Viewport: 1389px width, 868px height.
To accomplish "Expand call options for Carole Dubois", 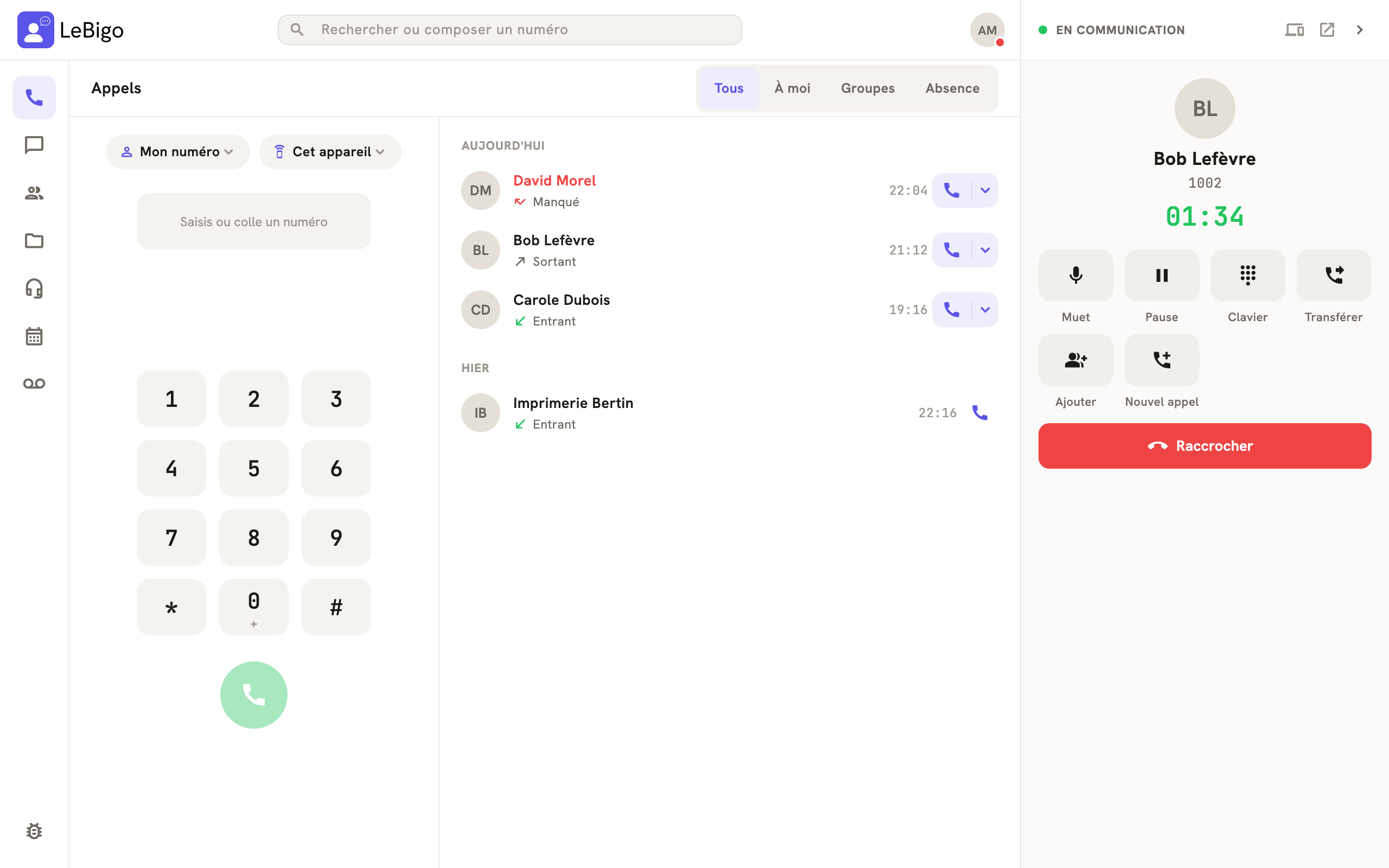I will coord(985,309).
